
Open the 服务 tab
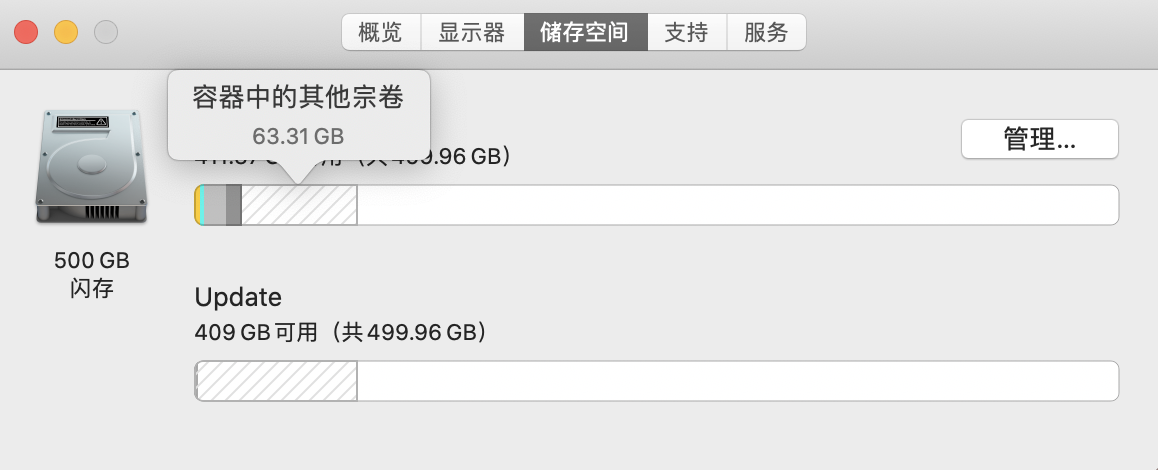[766, 33]
